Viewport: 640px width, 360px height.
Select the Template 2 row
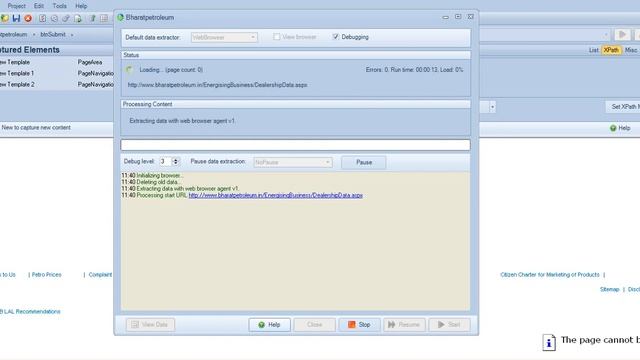coord(57,84)
